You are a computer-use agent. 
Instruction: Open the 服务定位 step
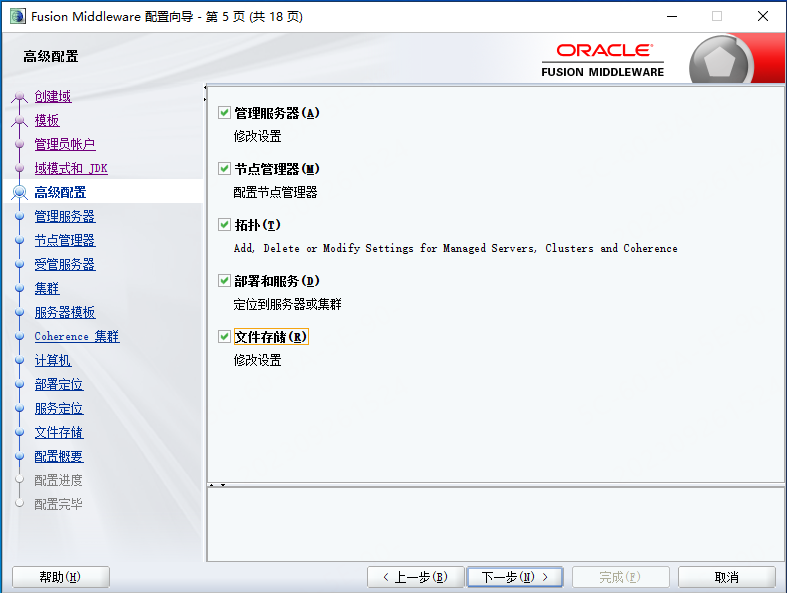coord(59,408)
